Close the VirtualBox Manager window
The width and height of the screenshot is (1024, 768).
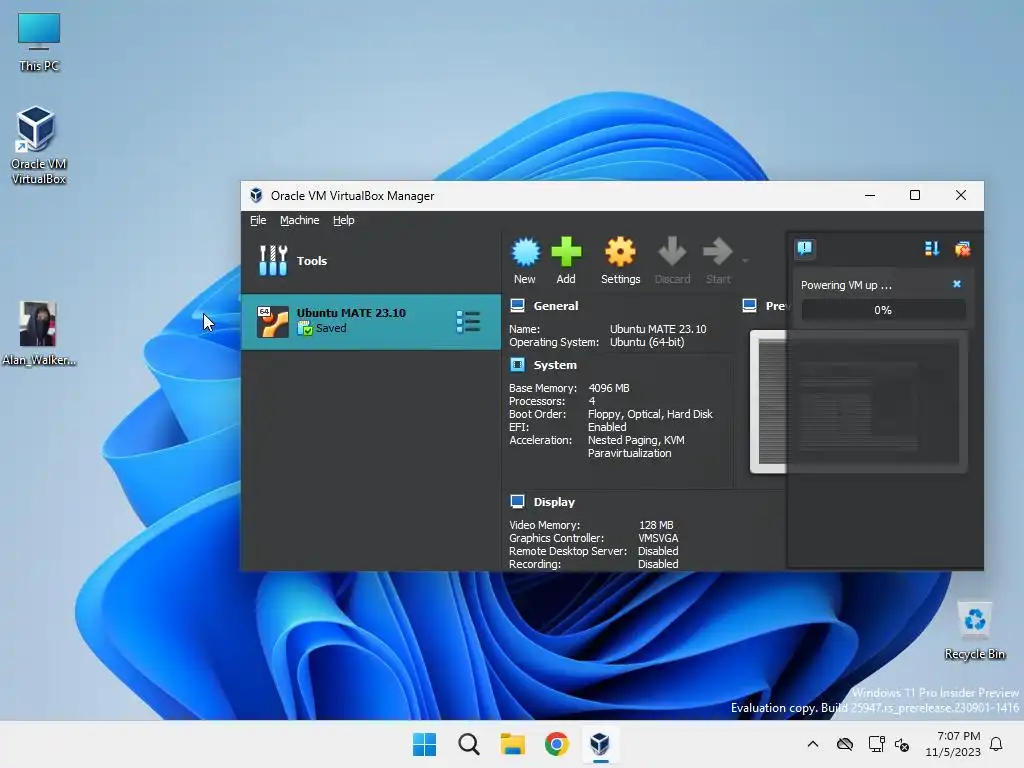pos(961,195)
